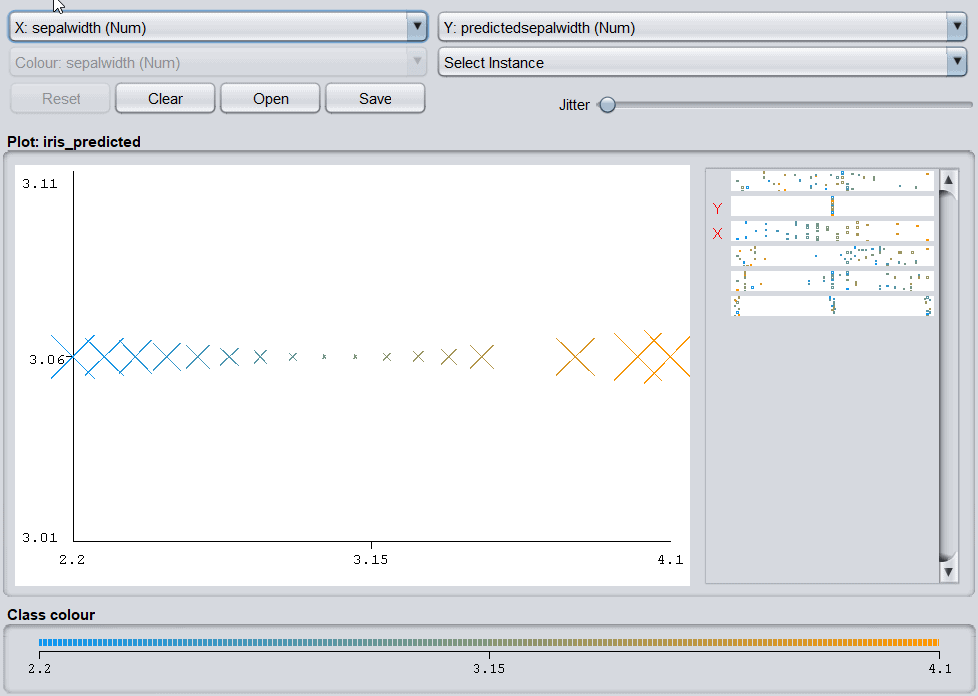978x696 pixels.
Task: Click the Jitter slider handle
Action: [x=607, y=105]
